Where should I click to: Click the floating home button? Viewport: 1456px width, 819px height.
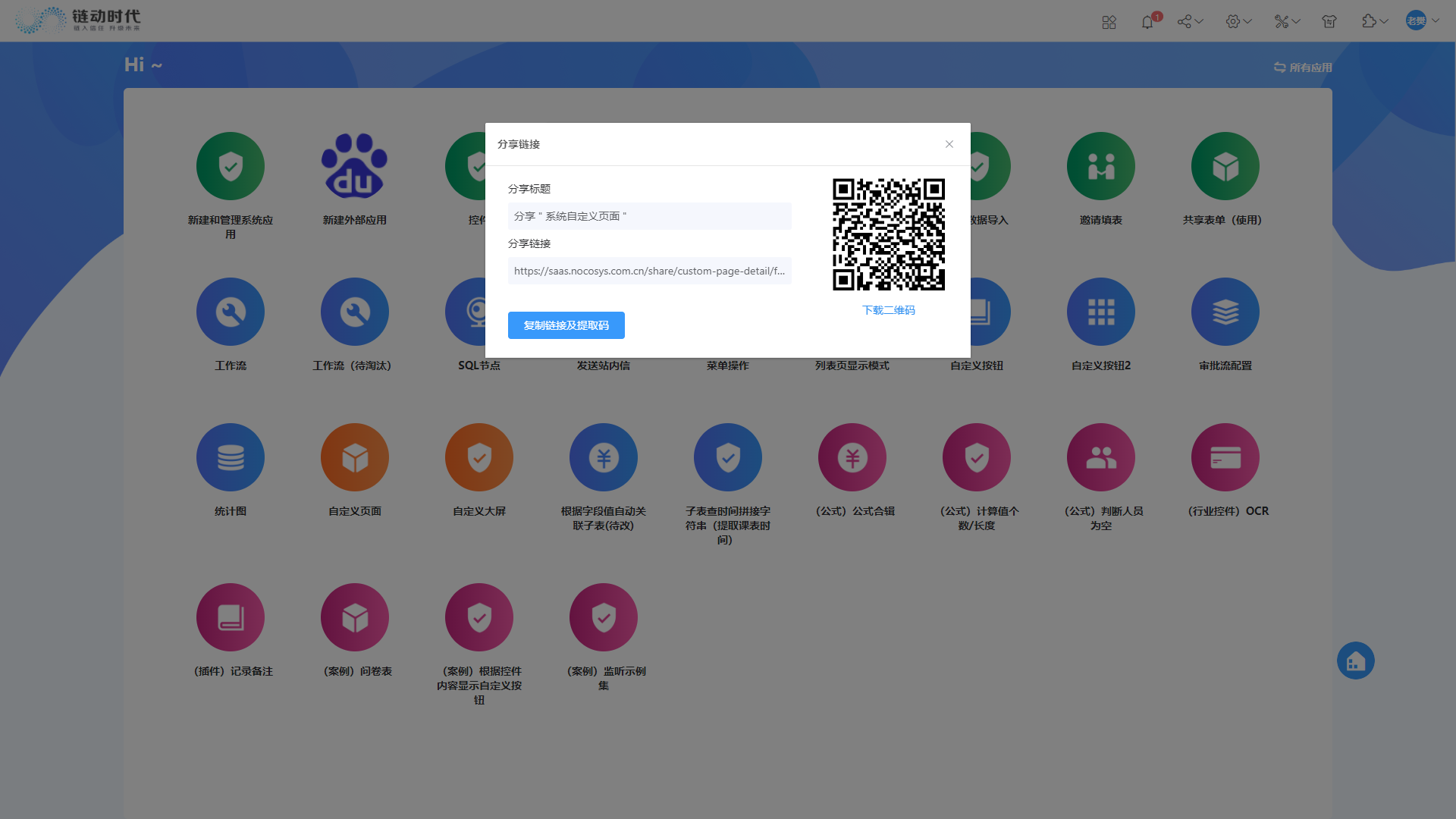(x=1356, y=661)
